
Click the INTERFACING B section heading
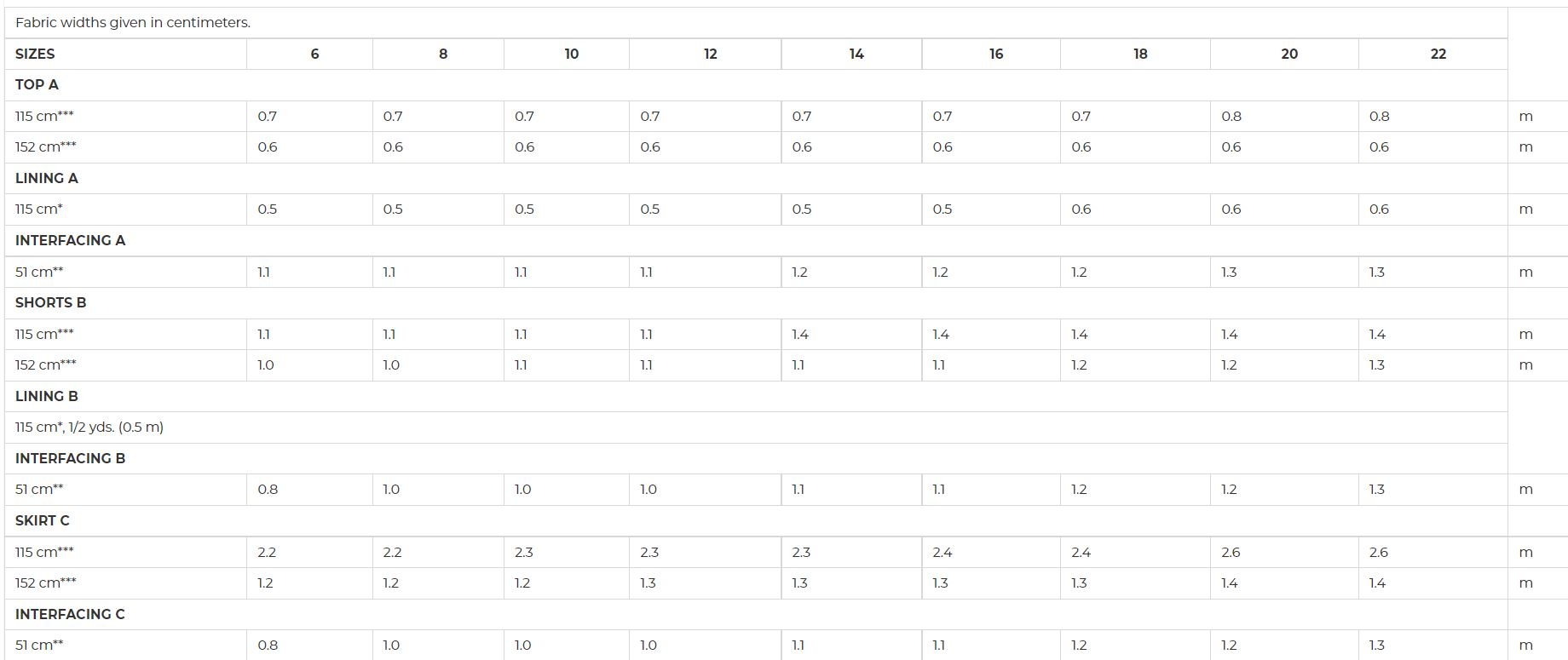pyautogui.click(x=70, y=458)
